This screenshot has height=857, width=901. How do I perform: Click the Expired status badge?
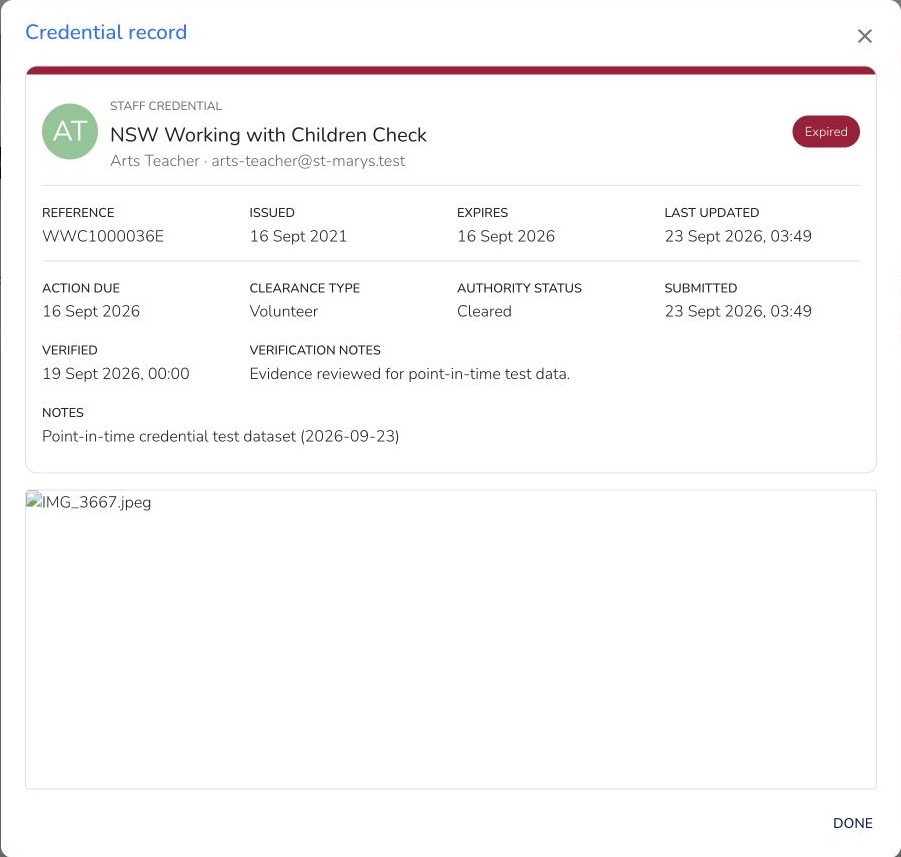826,132
